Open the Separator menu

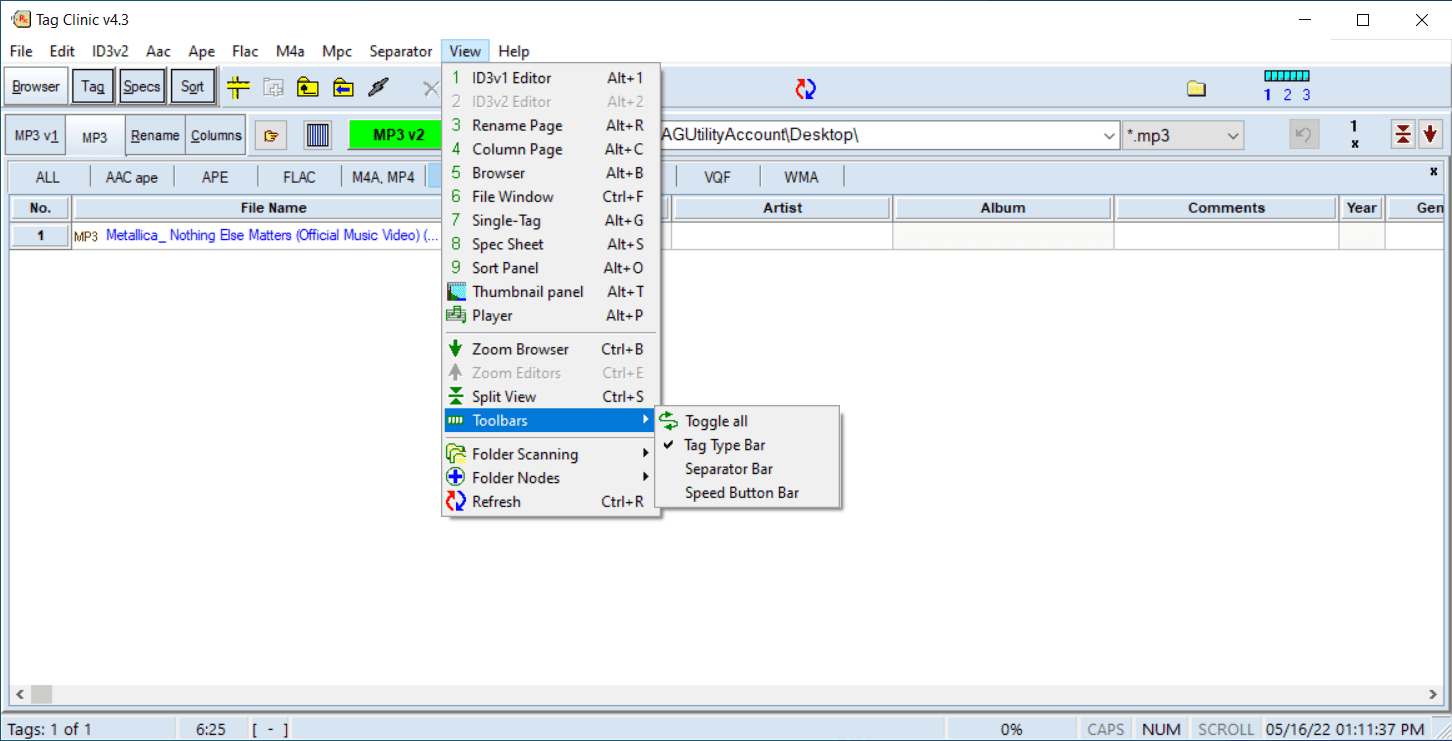point(401,51)
